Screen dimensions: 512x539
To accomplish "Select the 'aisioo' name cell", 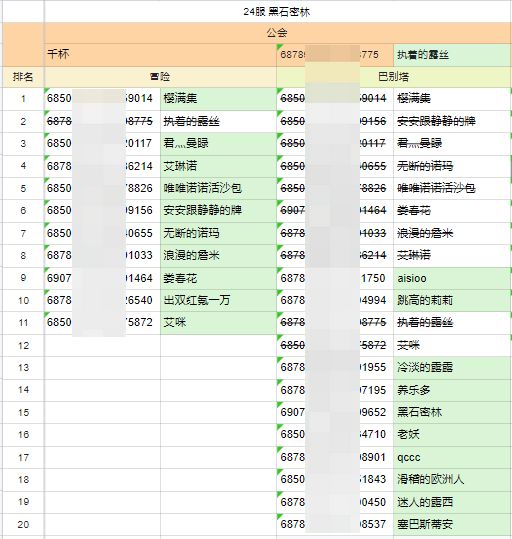I will [452, 278].
